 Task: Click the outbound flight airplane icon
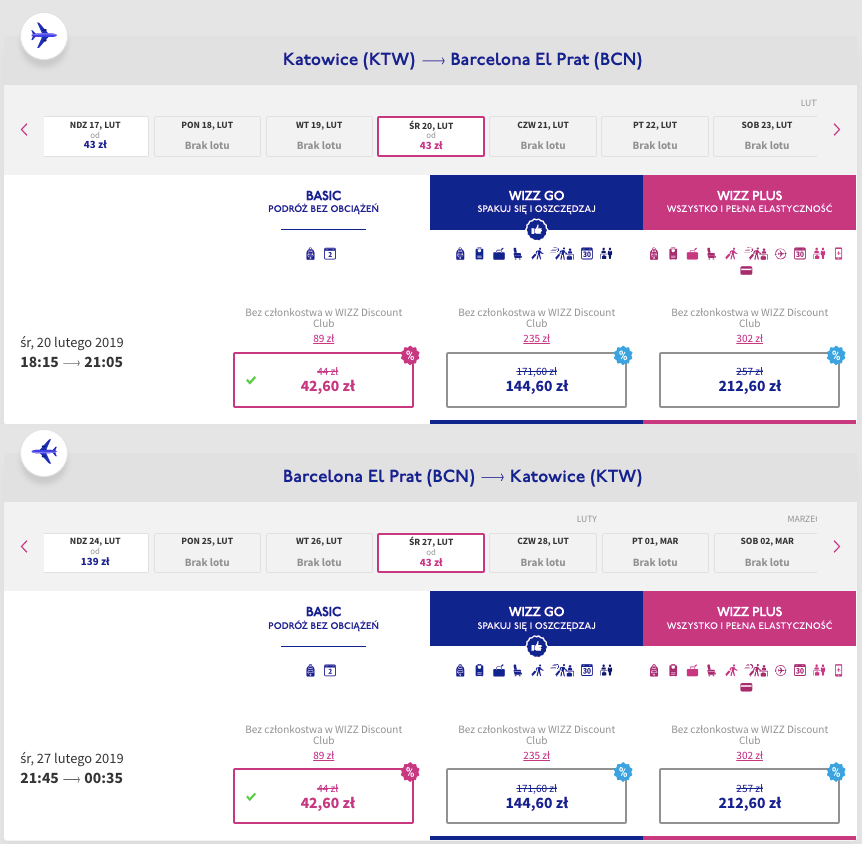44,36
